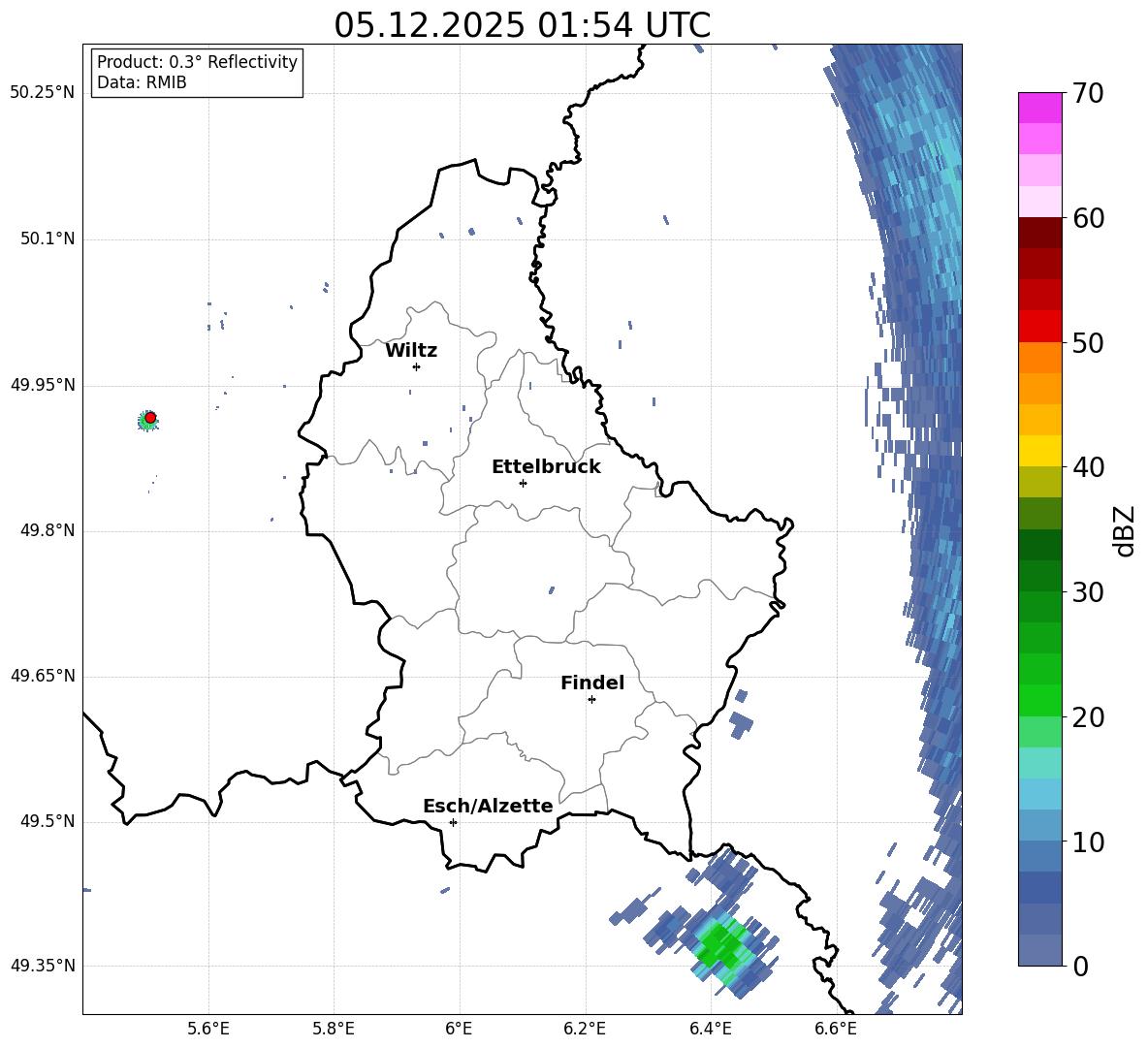
Task: Click the 6.6°E longitude label
Action: pyautogui.click(x=836, y=1029)
